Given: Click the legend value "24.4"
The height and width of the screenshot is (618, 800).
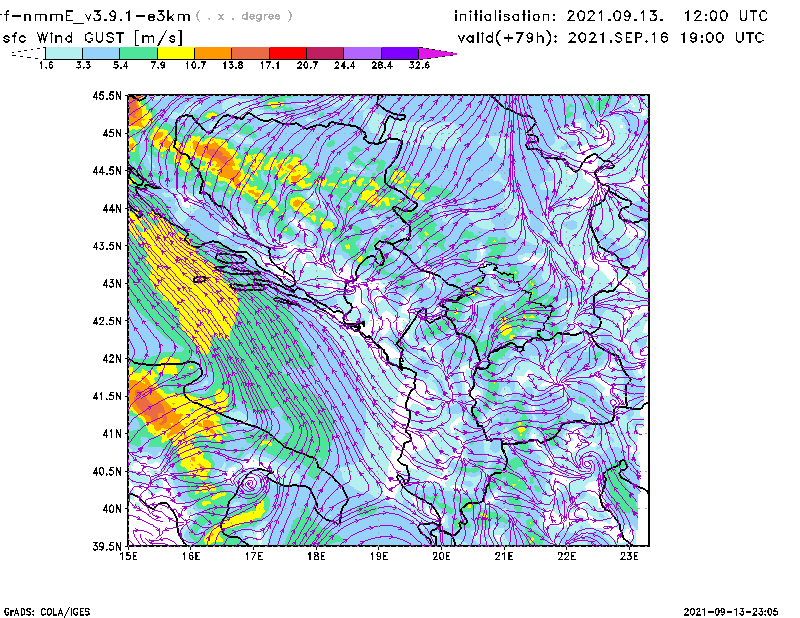Looking at the screenshot, I should (344, 65).
